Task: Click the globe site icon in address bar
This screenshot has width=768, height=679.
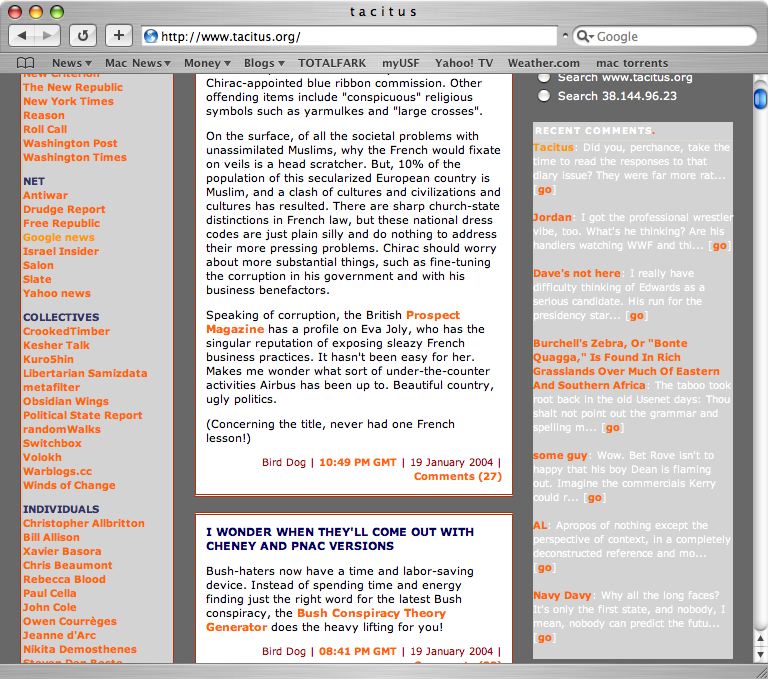Action: pyautogui.click(x=151, y=37)
